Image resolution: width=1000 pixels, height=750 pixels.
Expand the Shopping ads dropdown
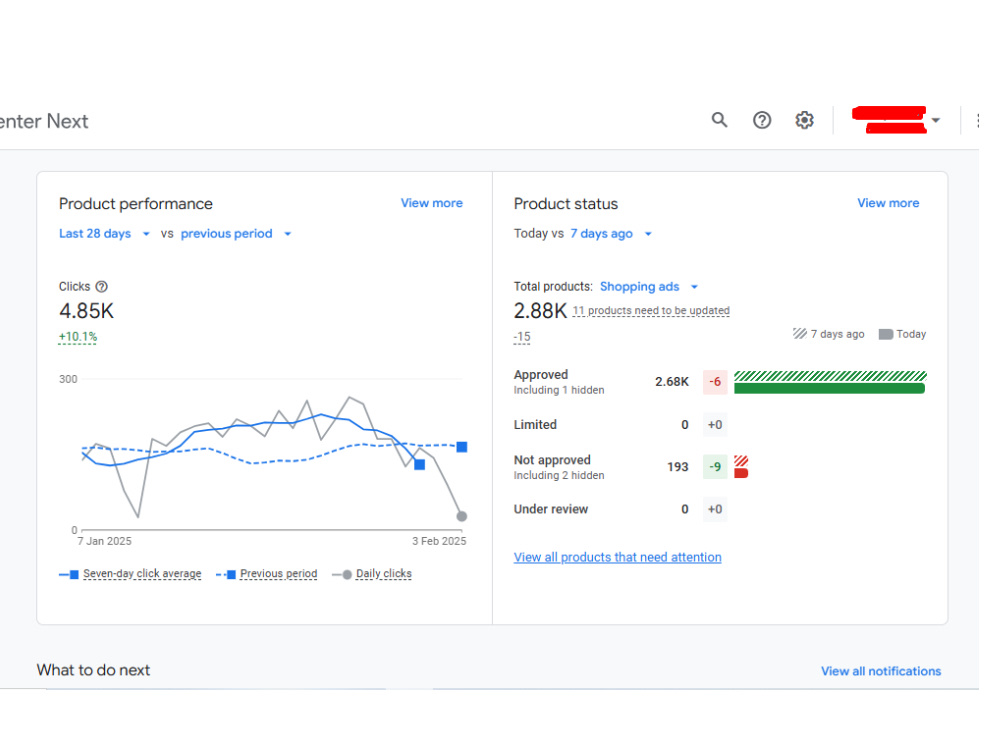pos(649,286)
